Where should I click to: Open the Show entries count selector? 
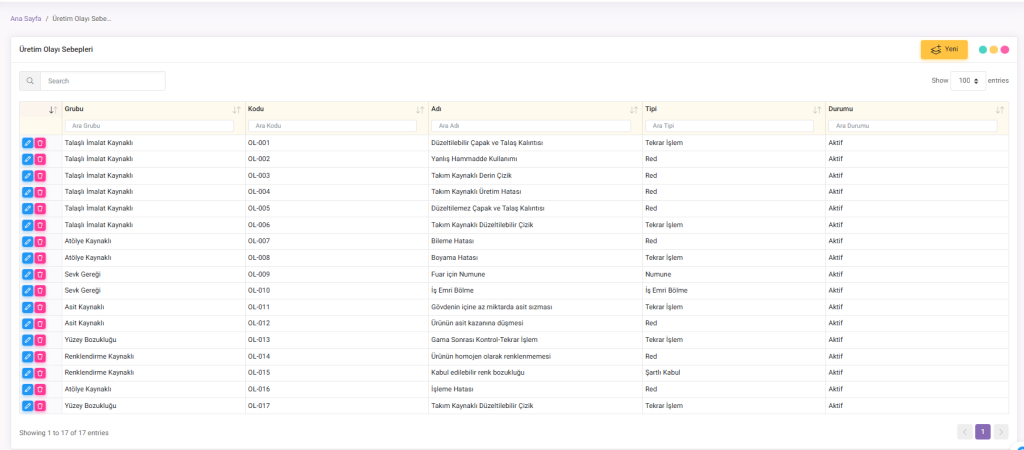(967, 81)
